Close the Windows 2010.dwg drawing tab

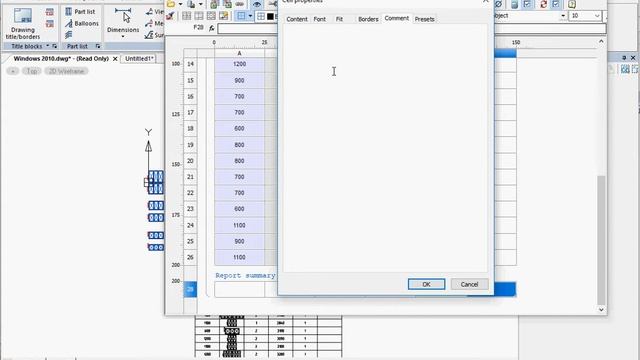pyautogui.click(x=115, y=59)
